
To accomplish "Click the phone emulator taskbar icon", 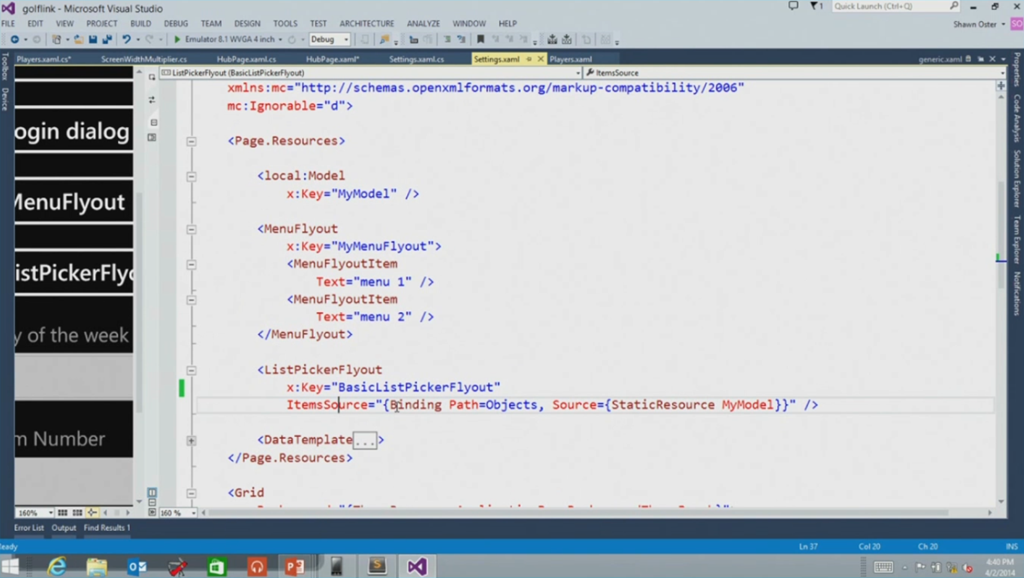I will pos(336,566).
